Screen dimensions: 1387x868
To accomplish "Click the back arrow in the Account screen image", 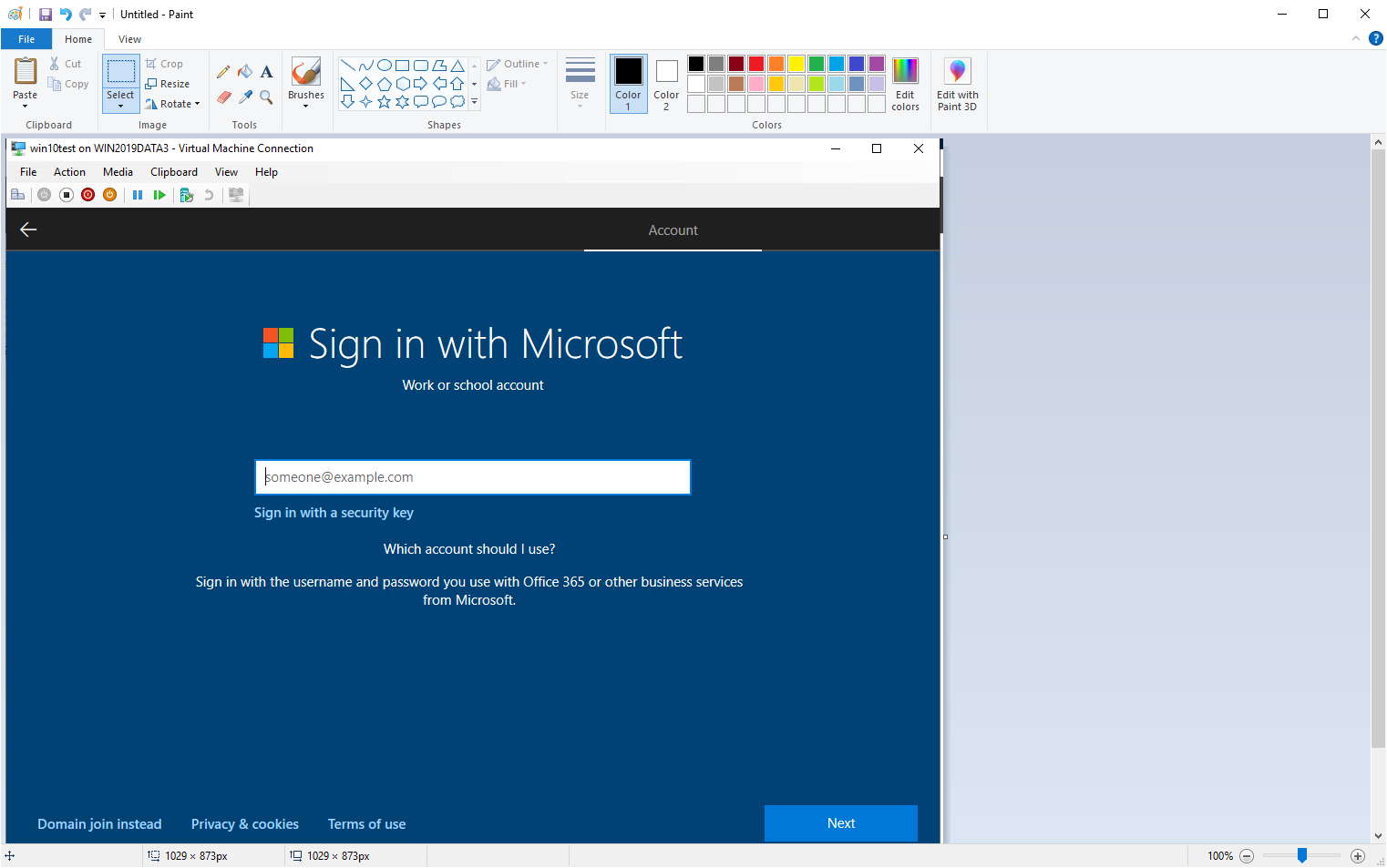I will coord(28,230).
